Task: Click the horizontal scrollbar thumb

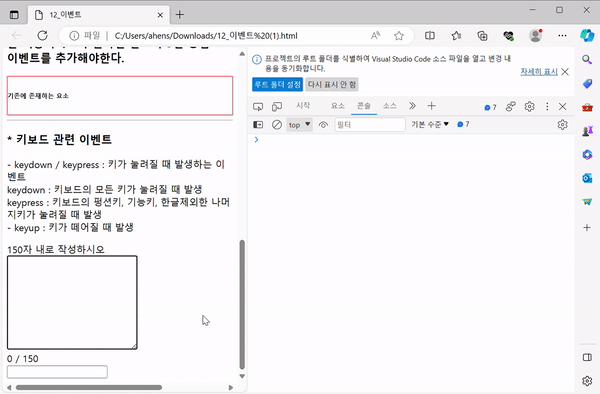Action: [89, 387]
